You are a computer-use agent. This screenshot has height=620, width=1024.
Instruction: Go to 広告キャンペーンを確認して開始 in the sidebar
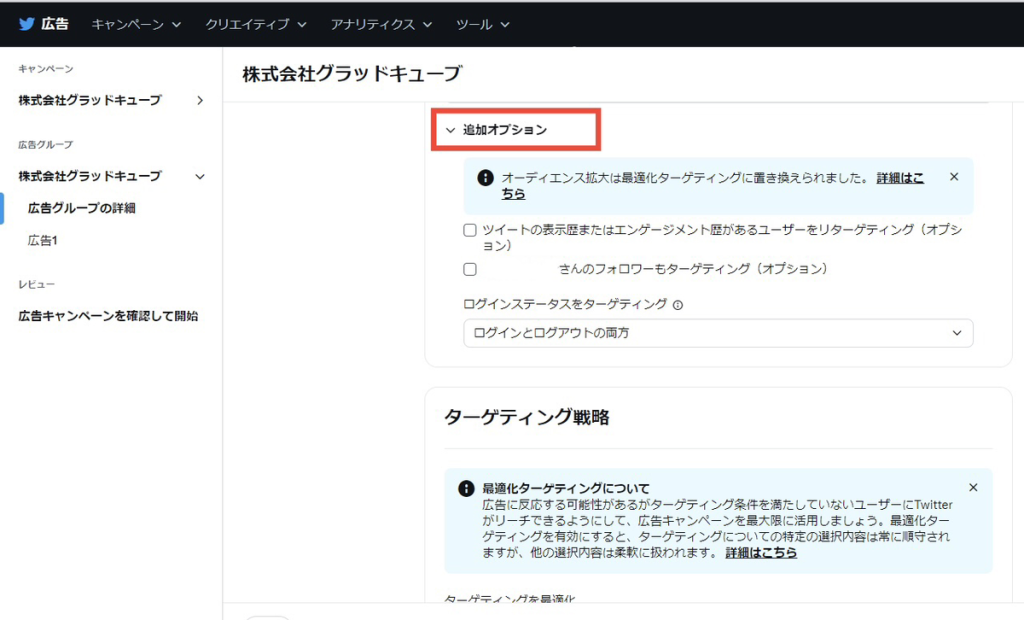(108, 316)
